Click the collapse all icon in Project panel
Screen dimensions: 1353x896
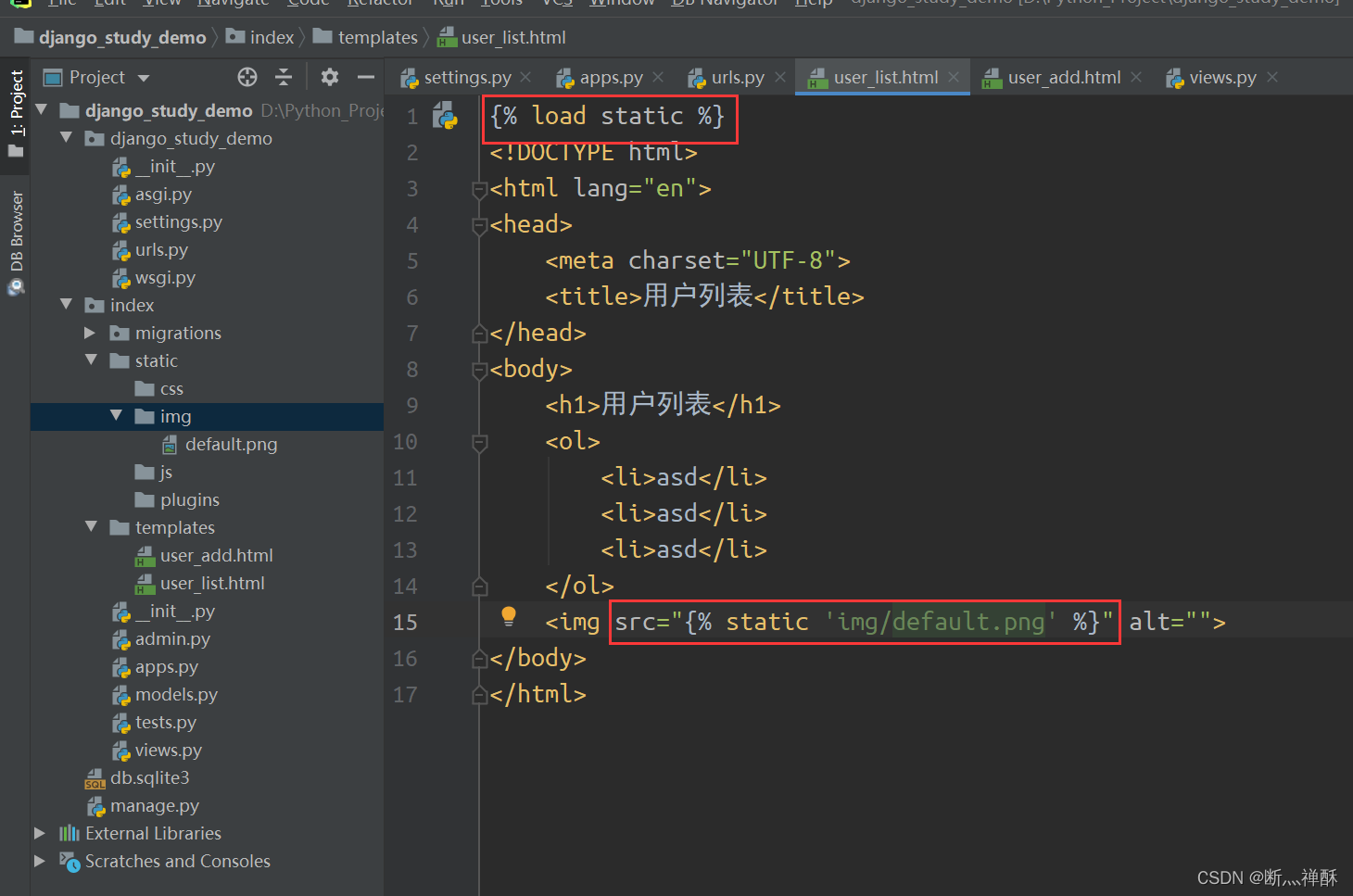[x=284, y=77]
